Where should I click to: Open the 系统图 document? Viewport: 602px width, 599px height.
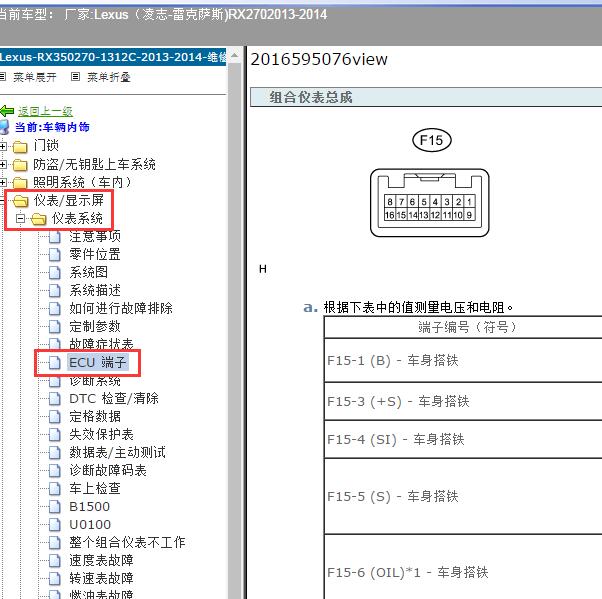89,272
